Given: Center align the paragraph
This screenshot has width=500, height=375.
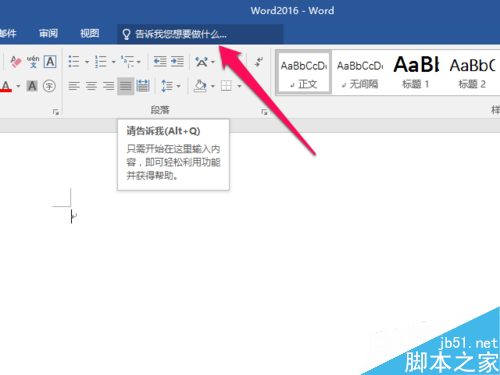Looking at the screenshot, I should (91, 86).
